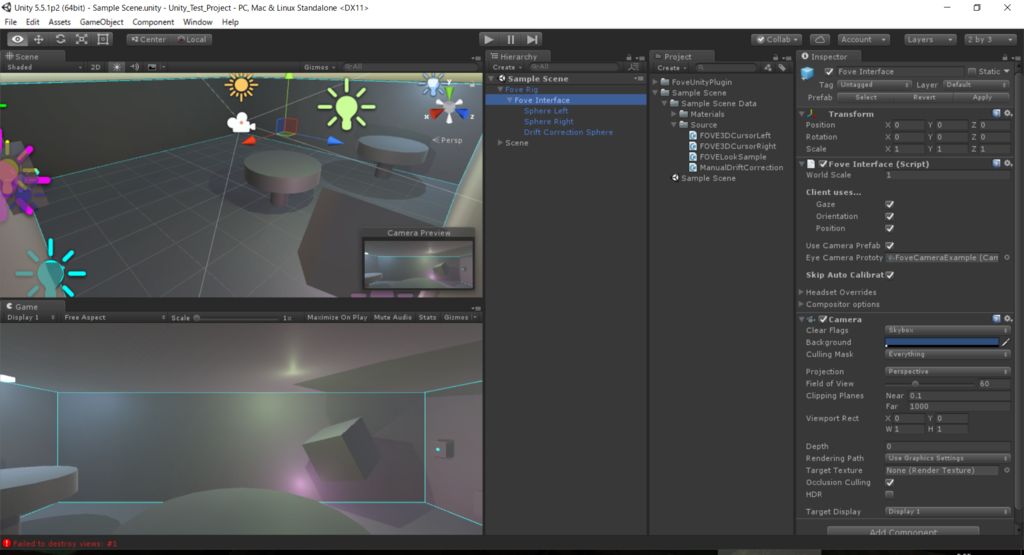Open the GameObject menu
1024x555 pixels.
[x=101, y=22]
